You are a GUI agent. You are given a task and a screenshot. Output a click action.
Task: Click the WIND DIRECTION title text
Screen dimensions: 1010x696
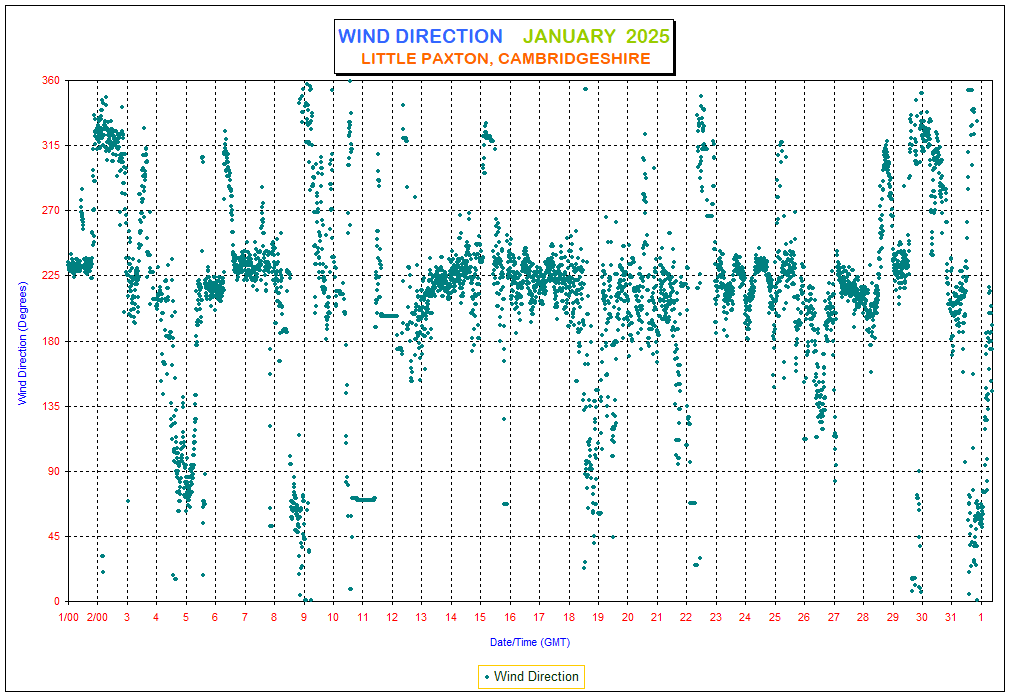pos(420,36)
